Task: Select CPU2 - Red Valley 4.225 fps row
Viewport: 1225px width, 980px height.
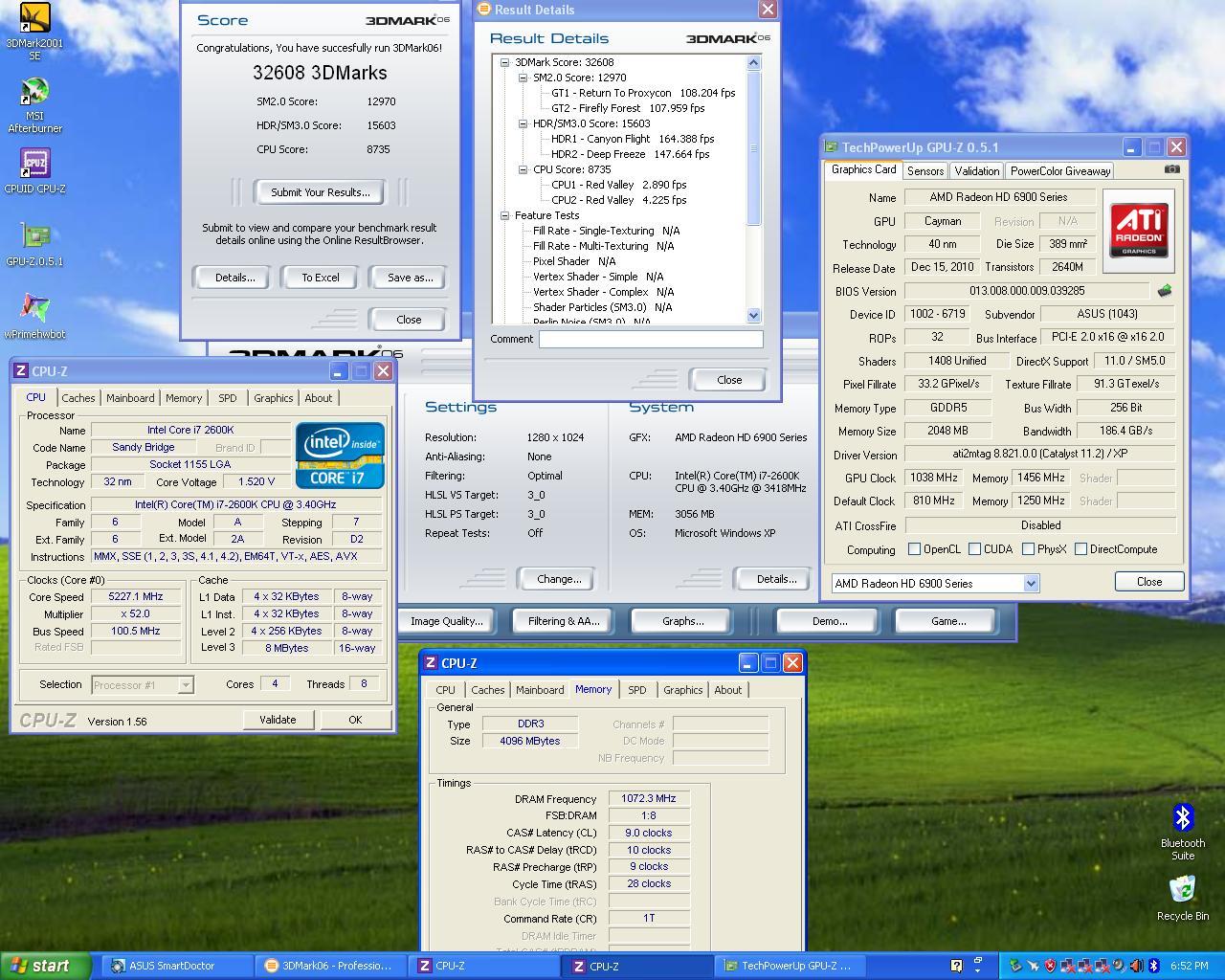Action: pyautogui.click(x=618, y=200)
